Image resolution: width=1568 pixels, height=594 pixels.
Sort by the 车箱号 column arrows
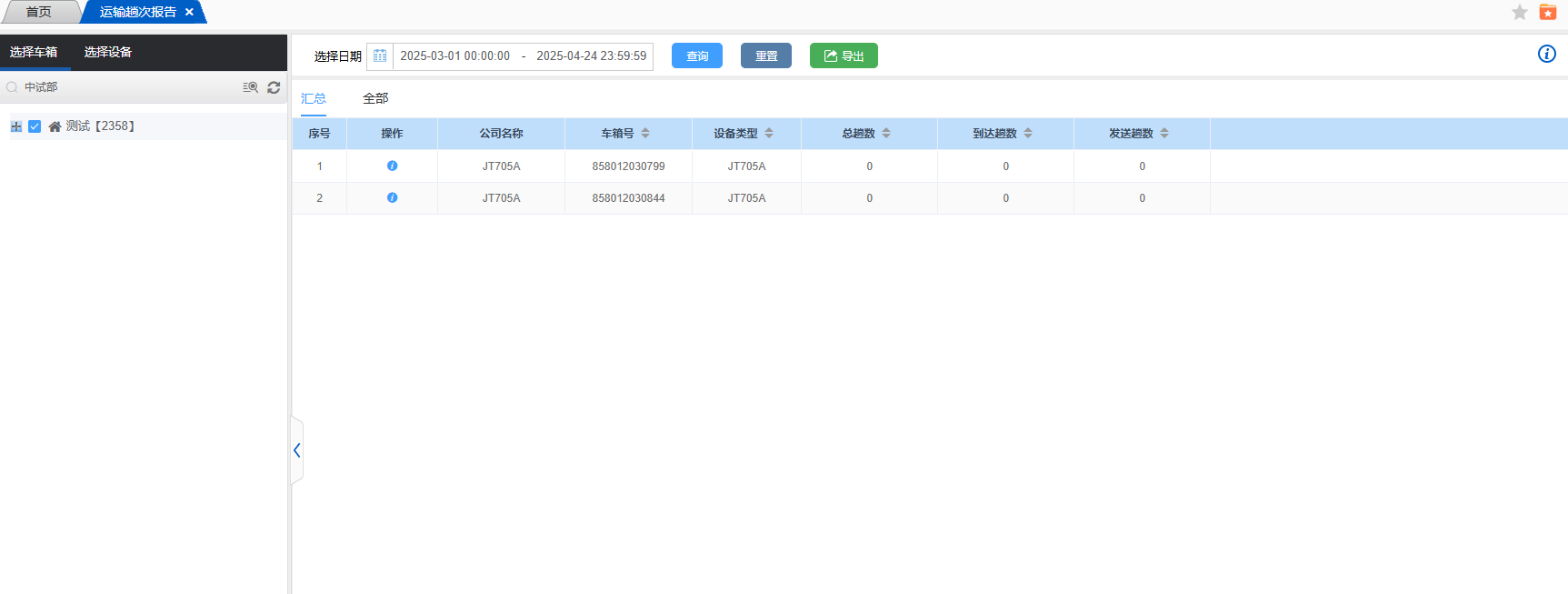(x=645, y=133)
